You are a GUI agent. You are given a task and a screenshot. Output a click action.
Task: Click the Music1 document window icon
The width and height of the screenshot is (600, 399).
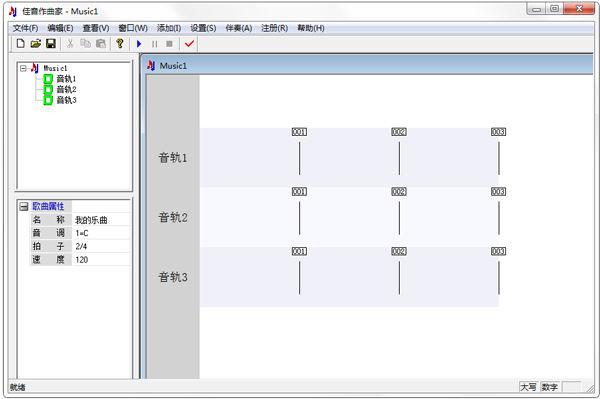click(x=151, y=65)
